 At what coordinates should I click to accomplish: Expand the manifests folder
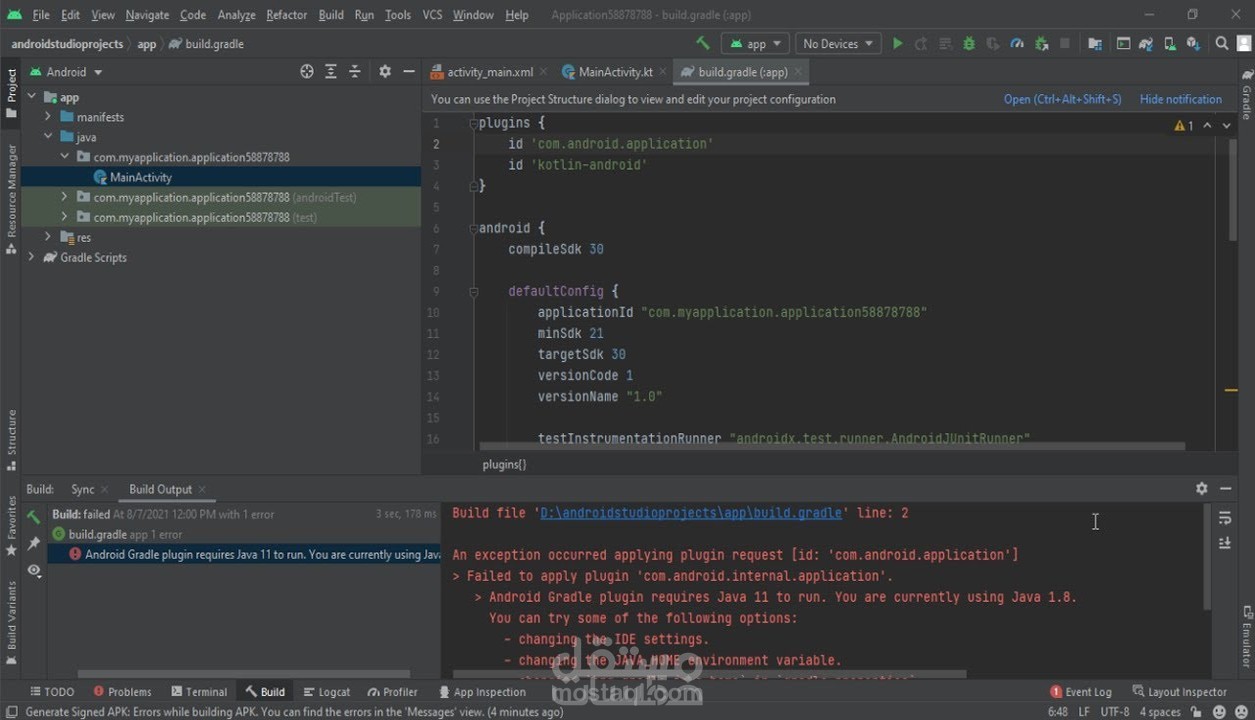(48, 117)
